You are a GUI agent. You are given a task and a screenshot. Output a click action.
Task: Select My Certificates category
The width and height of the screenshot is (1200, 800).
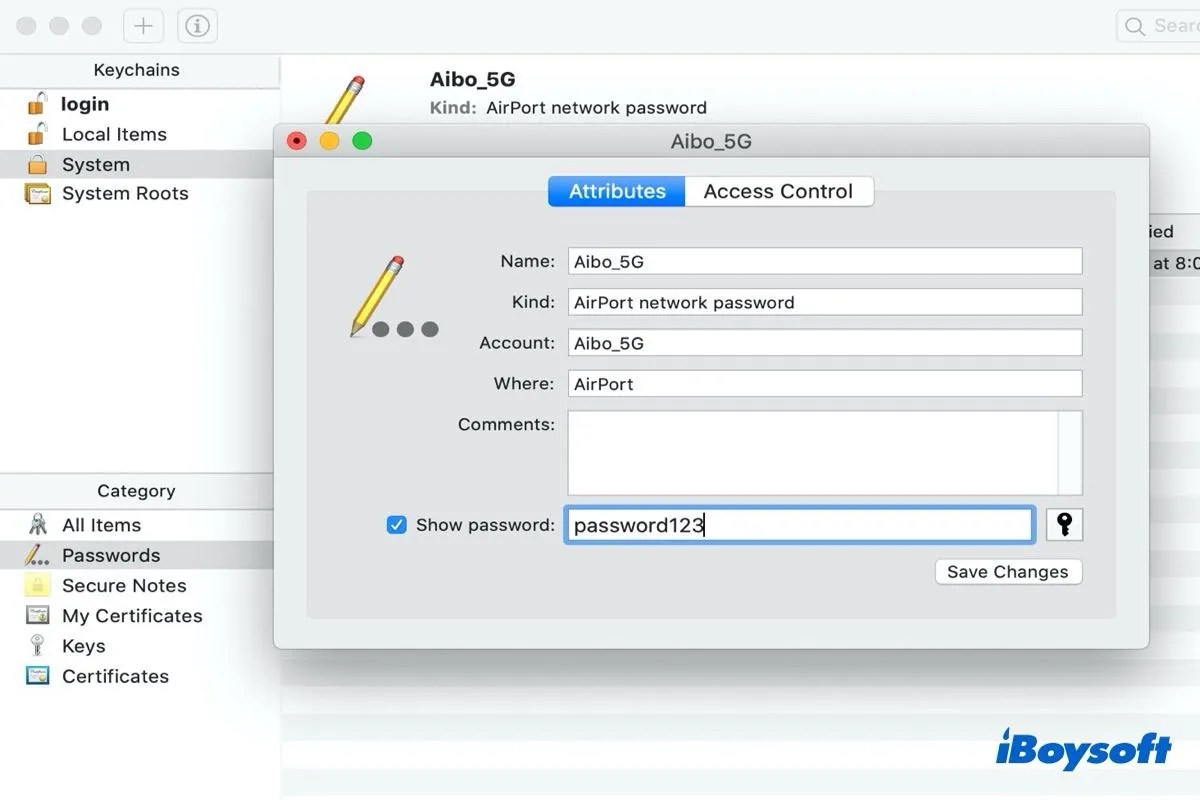click(133, 616)
